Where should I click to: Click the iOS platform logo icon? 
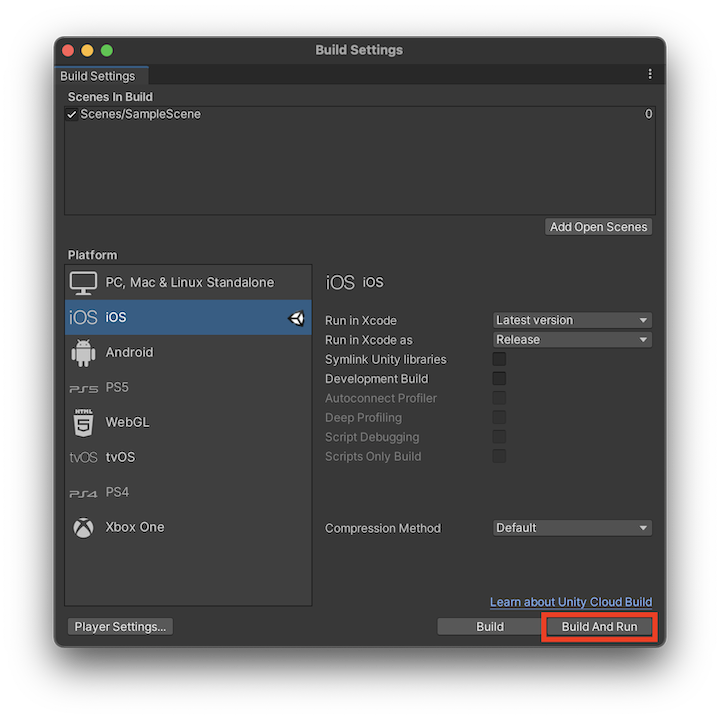coord(83,317)
